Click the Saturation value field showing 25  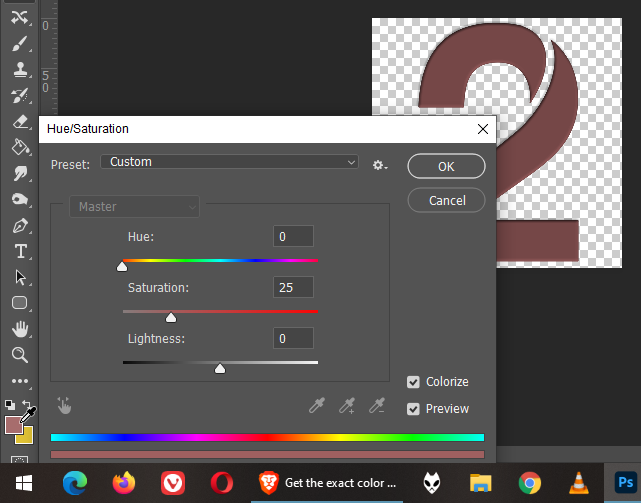294,287
